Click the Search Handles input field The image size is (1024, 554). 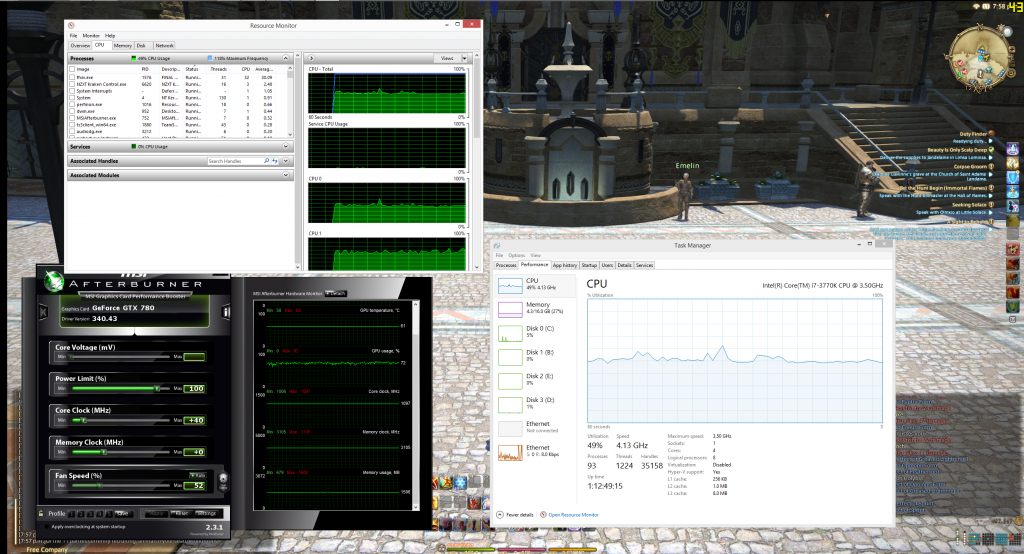point(235,161)
